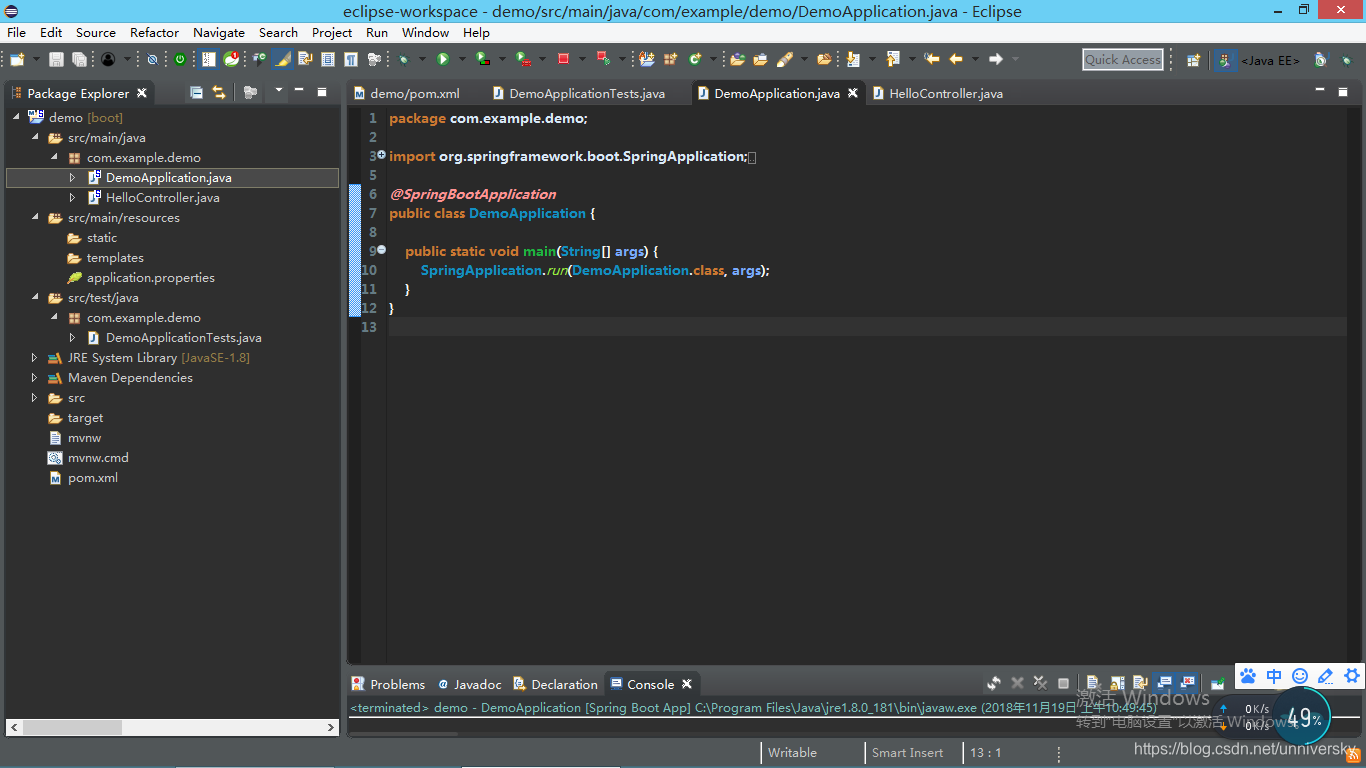
Task: Toggle Skip All Breakpoints icon
Action: pos(152,59)
